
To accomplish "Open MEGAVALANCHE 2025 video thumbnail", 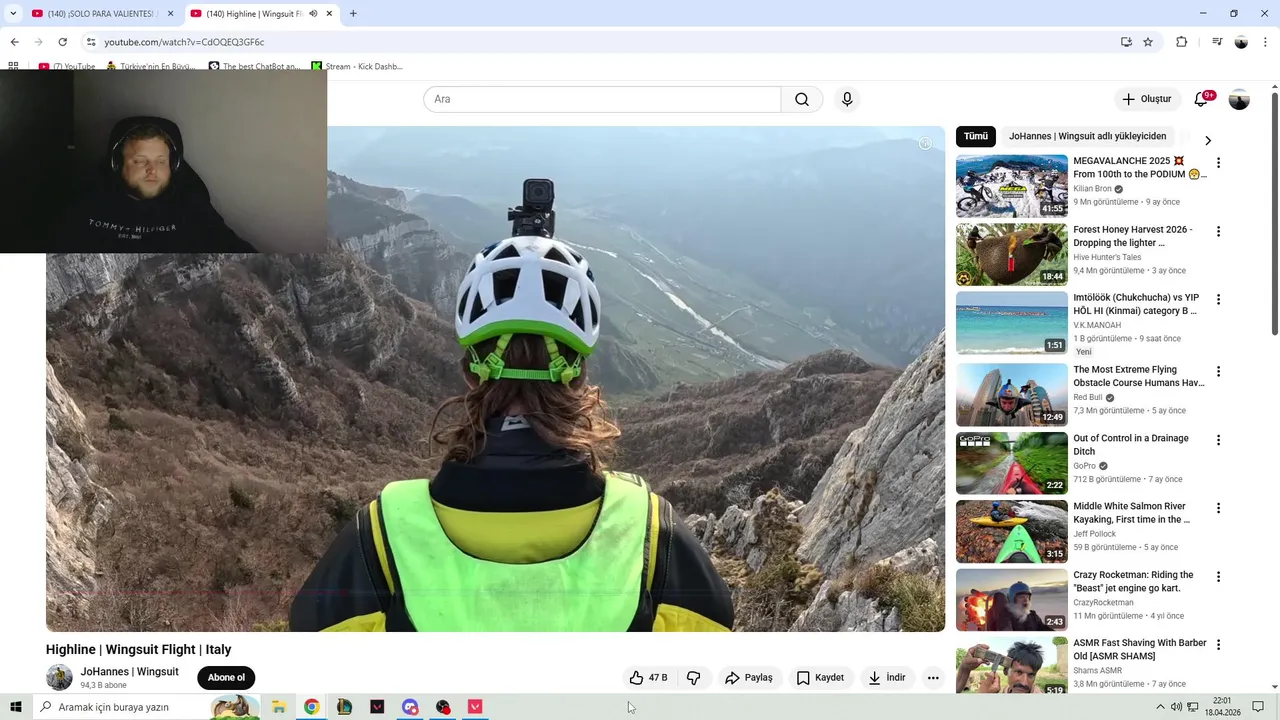I will point(1012,186).
